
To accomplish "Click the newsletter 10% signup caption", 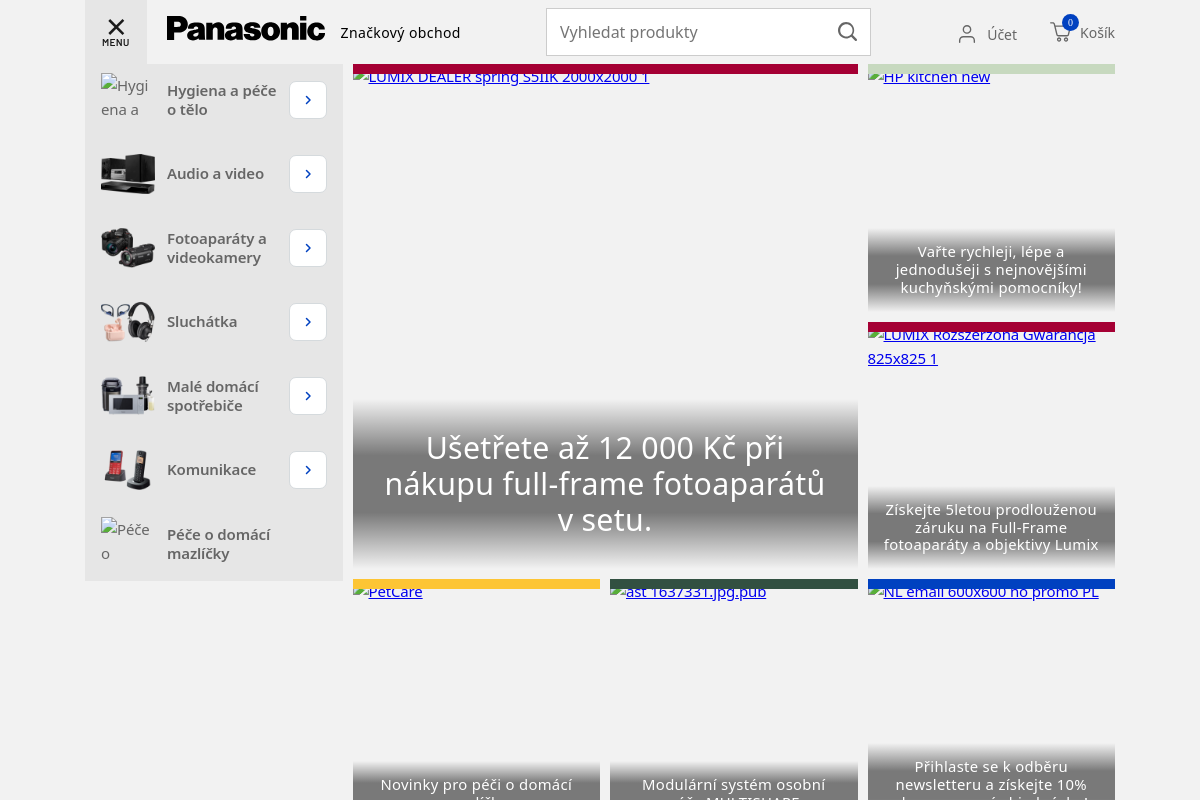I will coord(991,785).
